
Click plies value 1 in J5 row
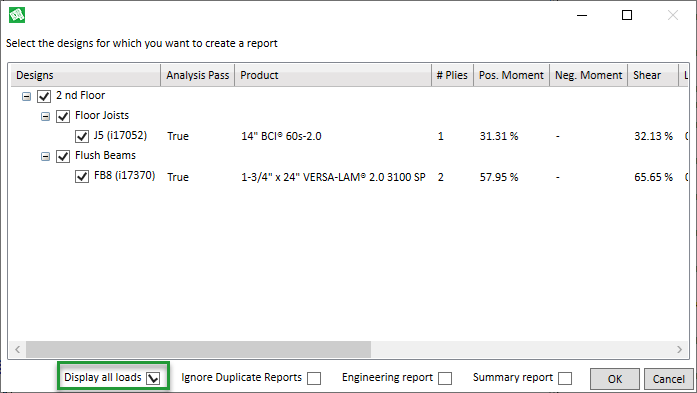pos(441,136)
